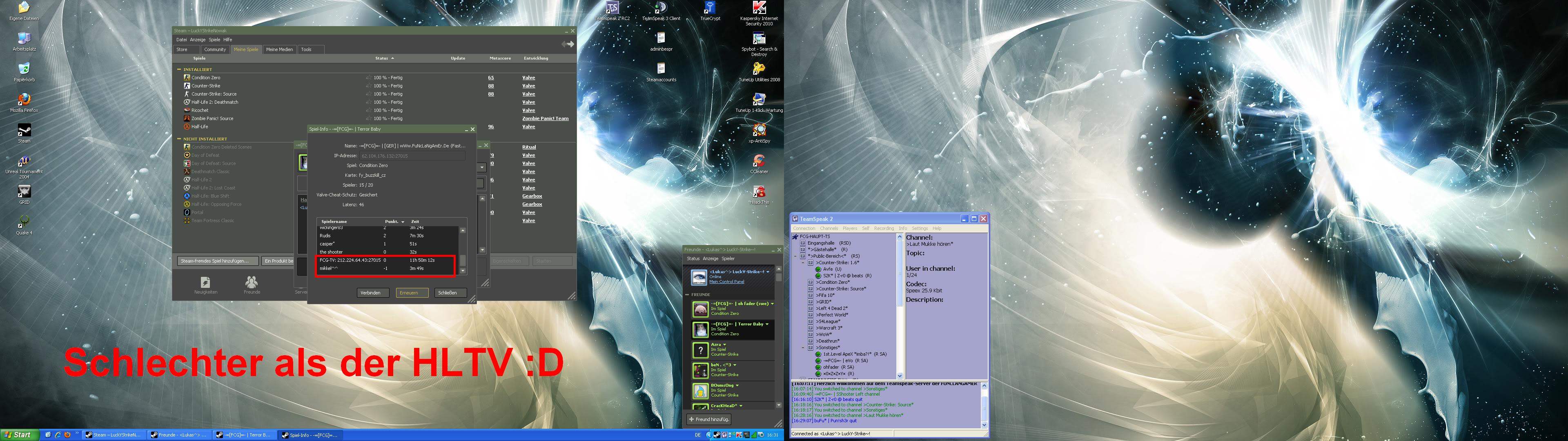Click the Firefox quick launch icon
The image size is (1568, 441).
[x=67, y=435]
